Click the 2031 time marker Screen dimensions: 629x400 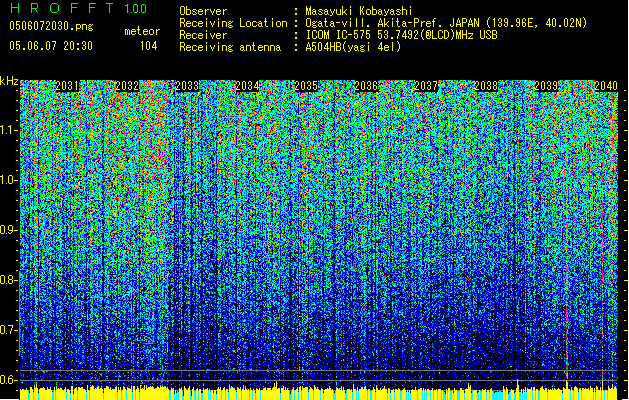coord(67,86)
